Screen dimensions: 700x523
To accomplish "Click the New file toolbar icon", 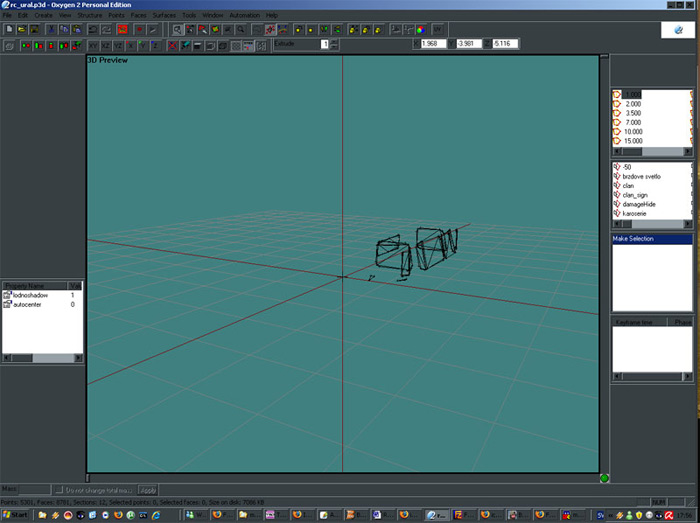I will (x=8, y=30).
